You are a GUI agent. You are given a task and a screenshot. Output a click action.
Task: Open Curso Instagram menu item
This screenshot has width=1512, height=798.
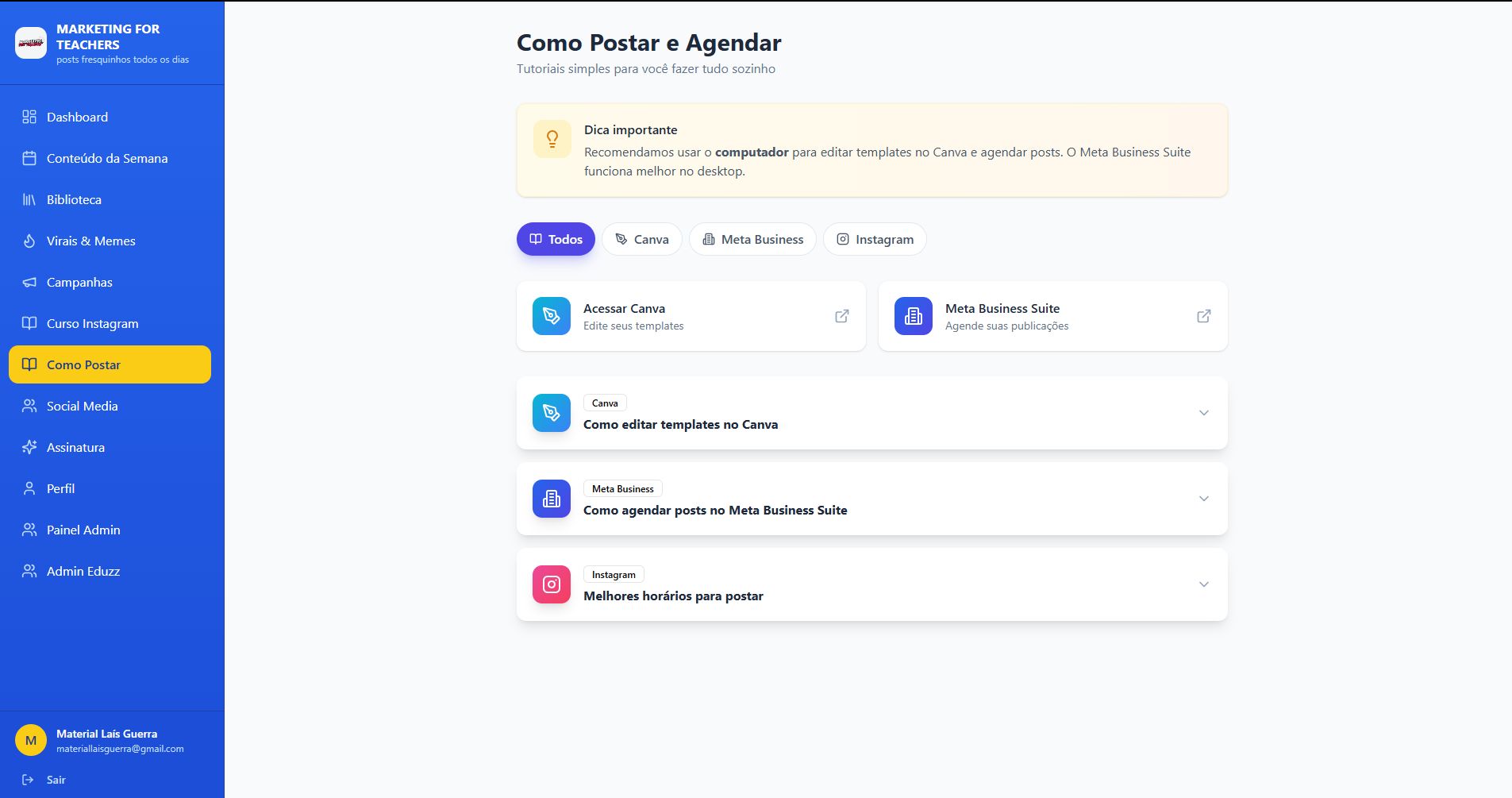[x=110, y=323]
